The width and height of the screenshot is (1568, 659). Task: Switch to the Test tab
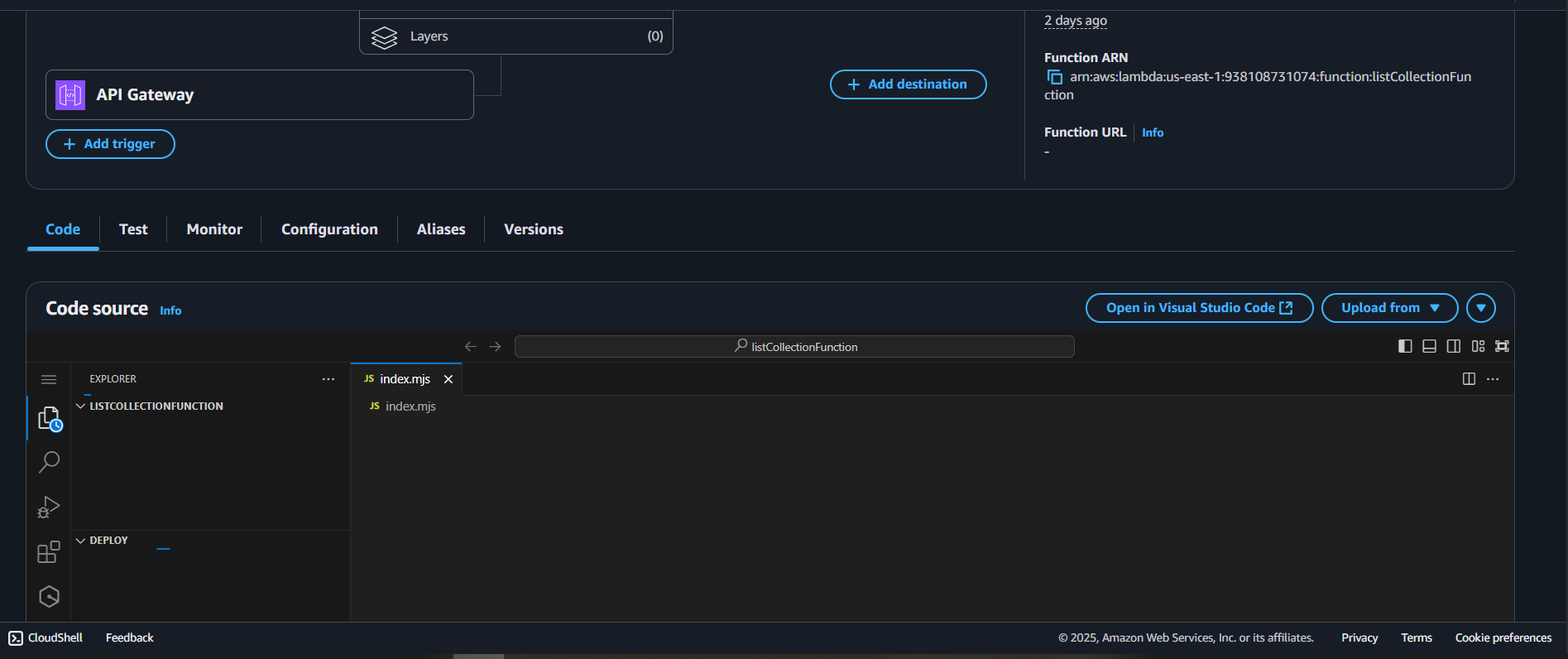pos(133,229)
